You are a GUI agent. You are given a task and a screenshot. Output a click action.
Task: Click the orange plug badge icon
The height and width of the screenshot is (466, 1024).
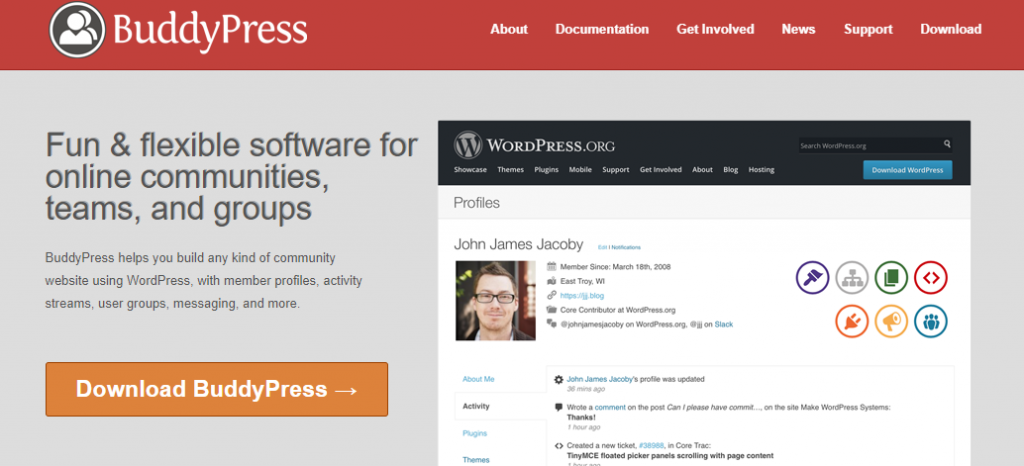[x=852, y=321]
